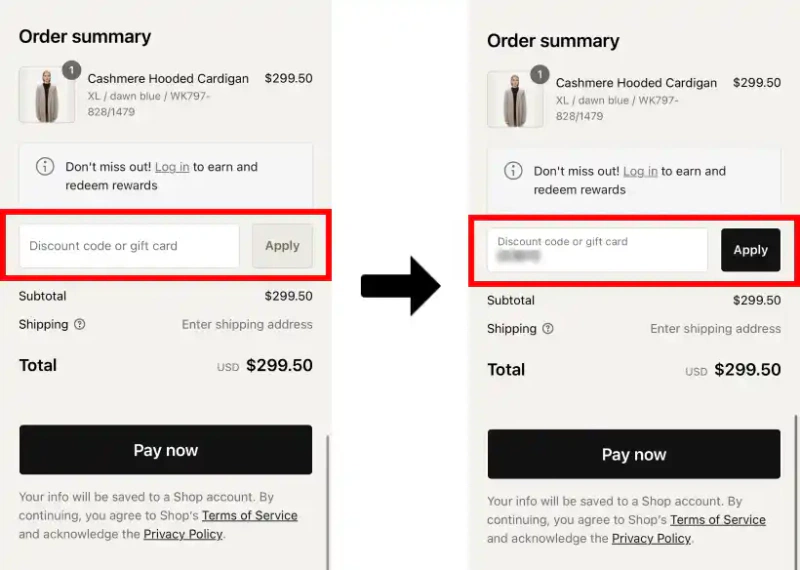Follow the Log in link in right panel
Screen dimensions: 800x570
640,171
